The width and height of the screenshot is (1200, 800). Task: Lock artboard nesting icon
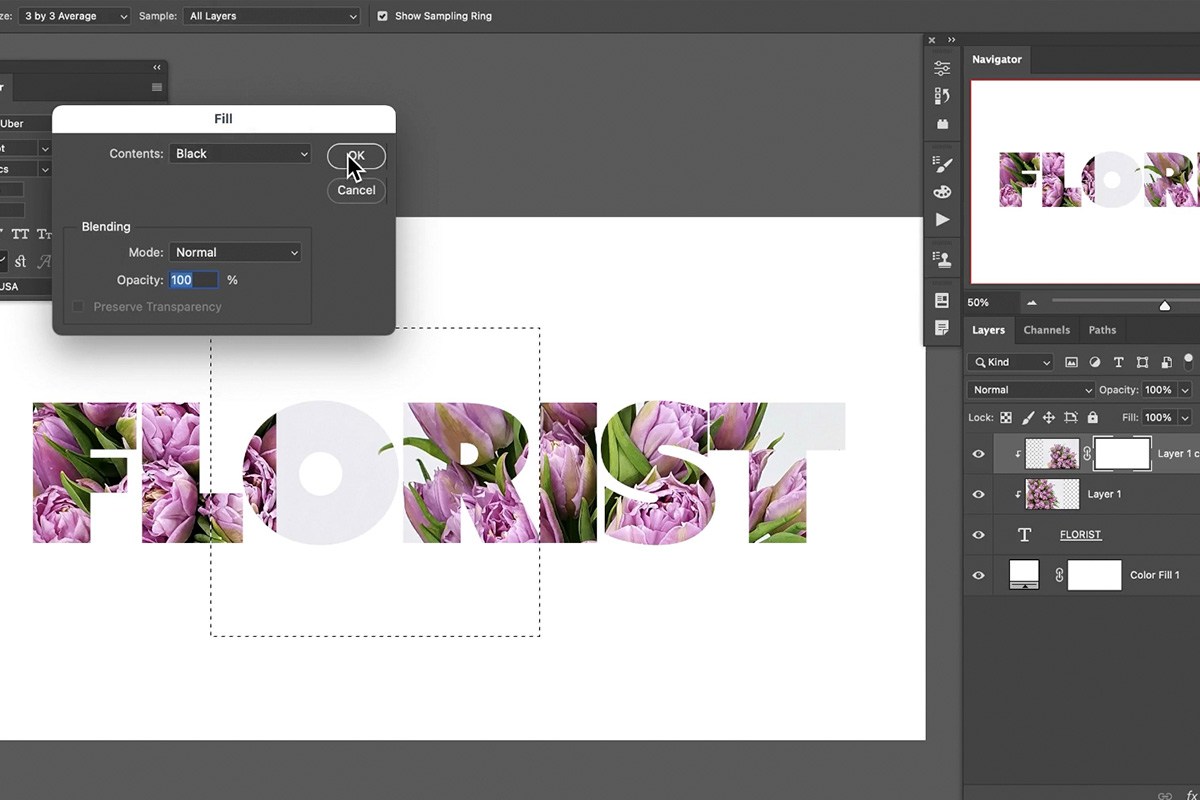(x=1071, y=417)
